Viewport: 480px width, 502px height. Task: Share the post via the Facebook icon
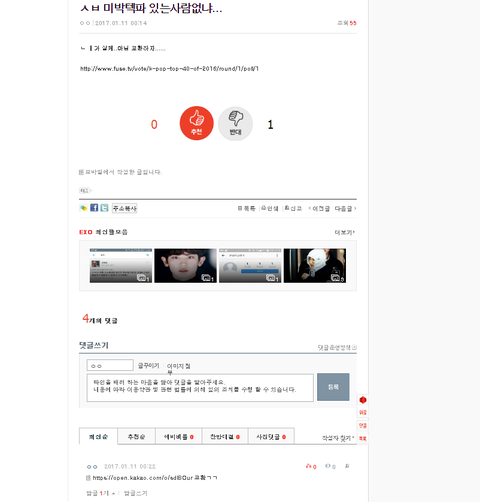(94, 208)
